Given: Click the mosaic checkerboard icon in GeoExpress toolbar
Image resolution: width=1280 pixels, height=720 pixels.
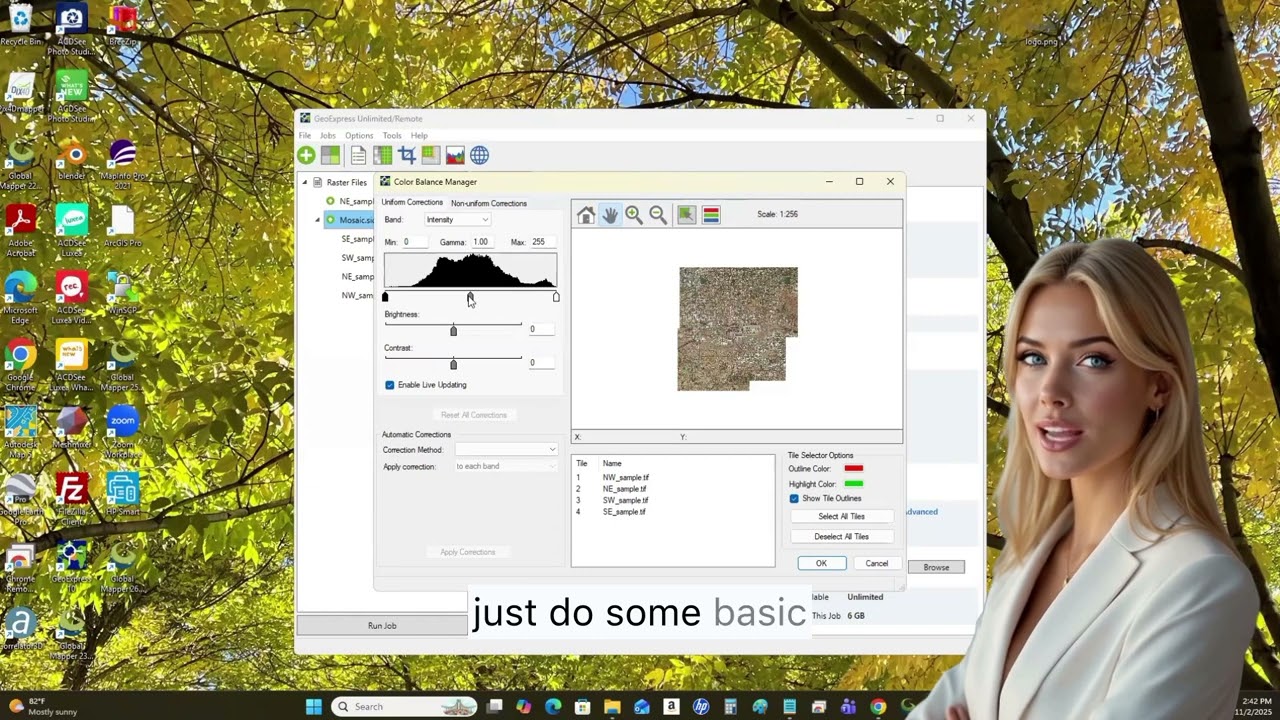Looking at the screenshot, I should 330,155.
